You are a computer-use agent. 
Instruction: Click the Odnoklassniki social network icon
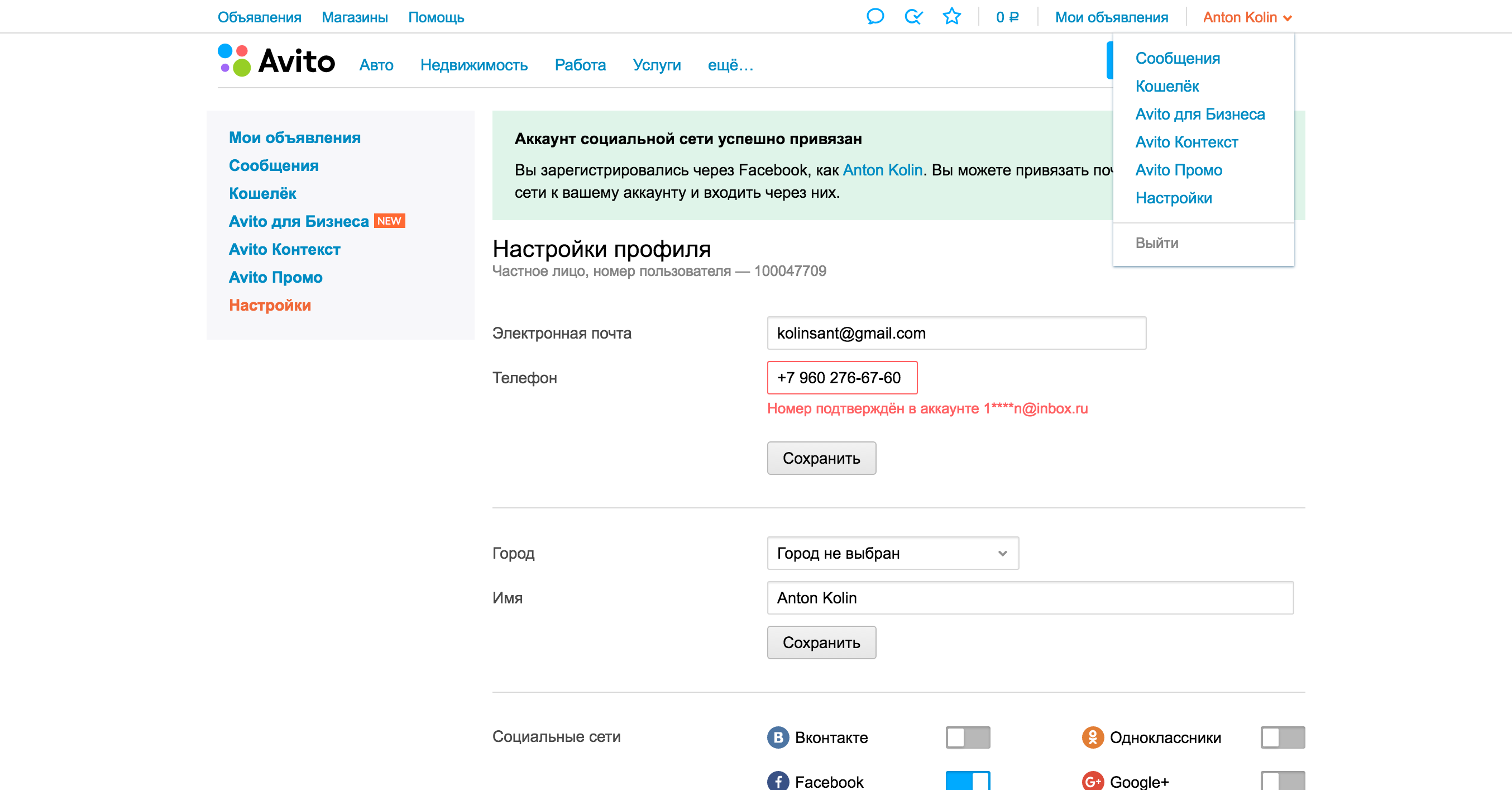[x=1093, y=737]
